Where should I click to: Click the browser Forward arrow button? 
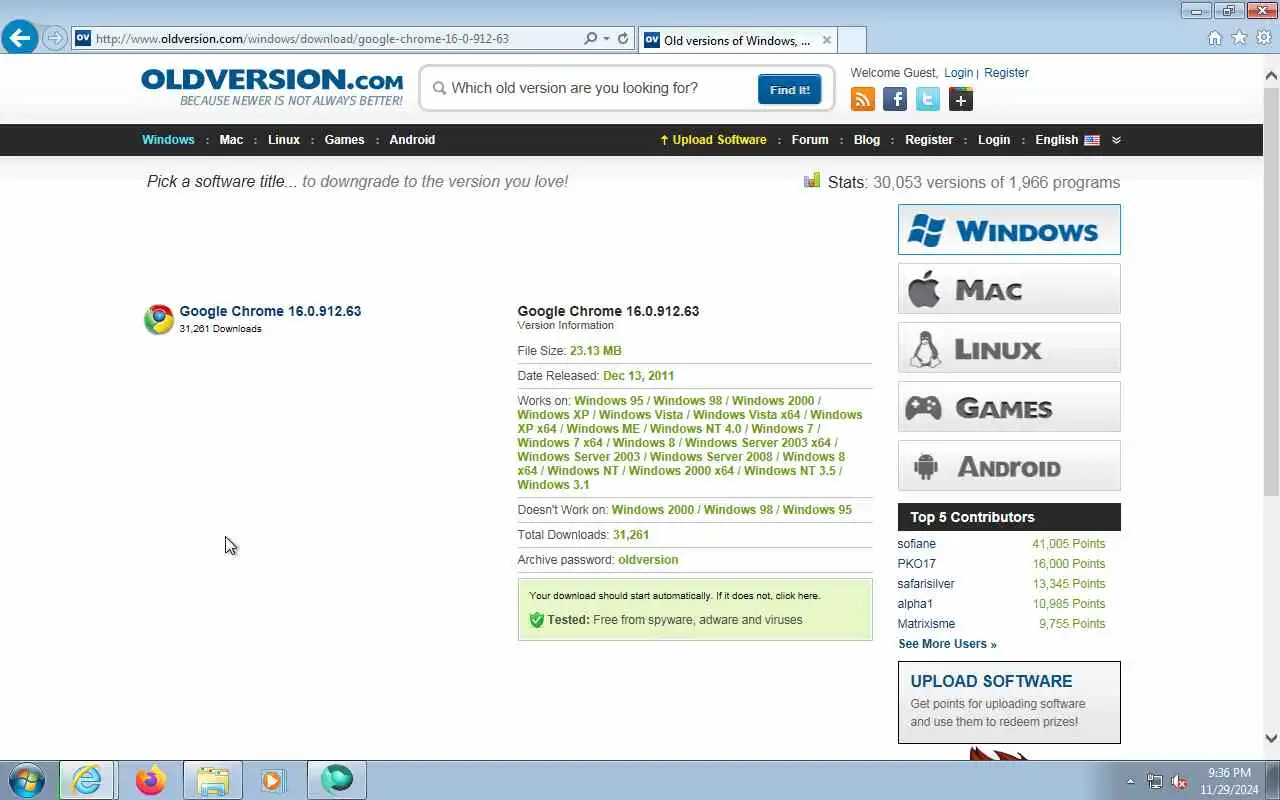55,39
